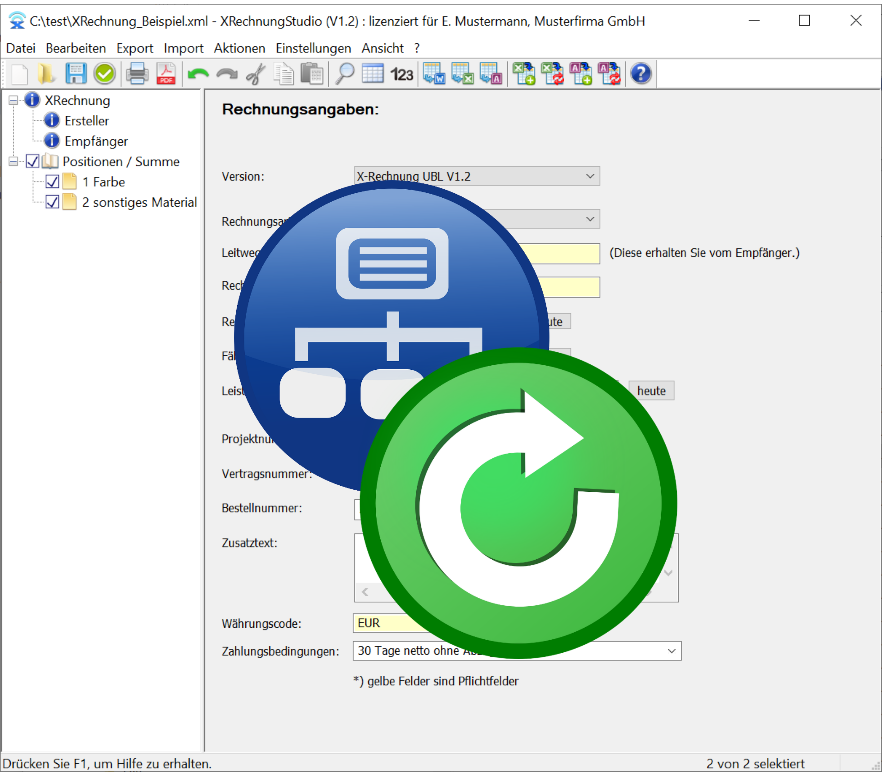Image resolution: width=882 pixels, height=781 pixels.
Task: Import from Access with the green plus icon
Action: click(x=580, y=74)
